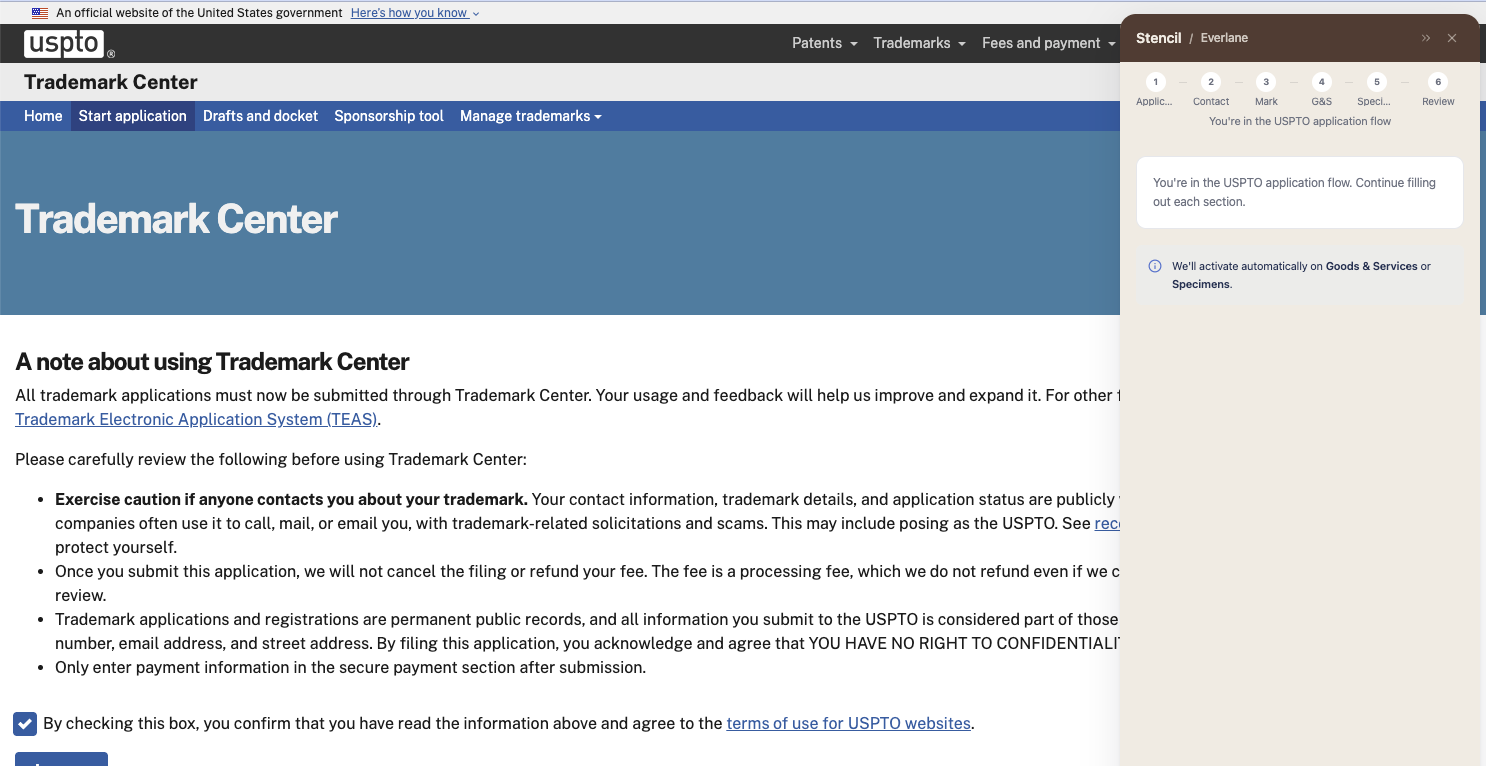Viewport: 1486px width, 766px height.
Task: Click the "activate automatically on Goods & Services" notice
Action: (x=1300, y=275)
